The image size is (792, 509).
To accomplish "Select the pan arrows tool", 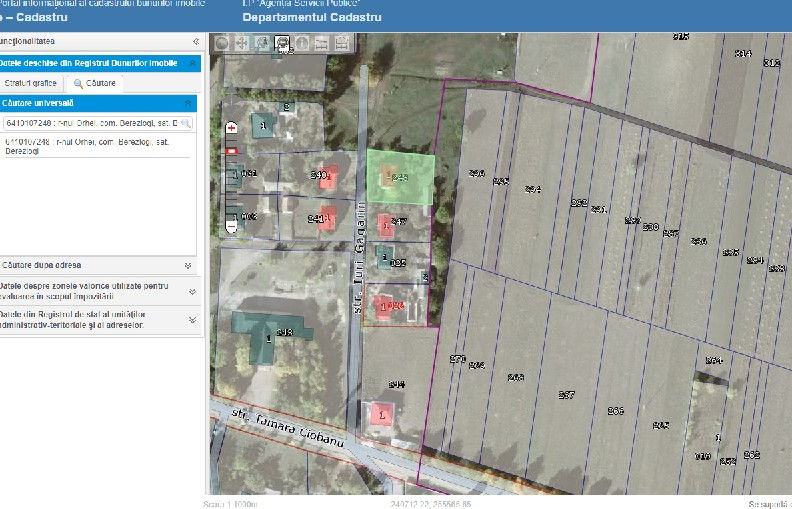I will 241,43.
